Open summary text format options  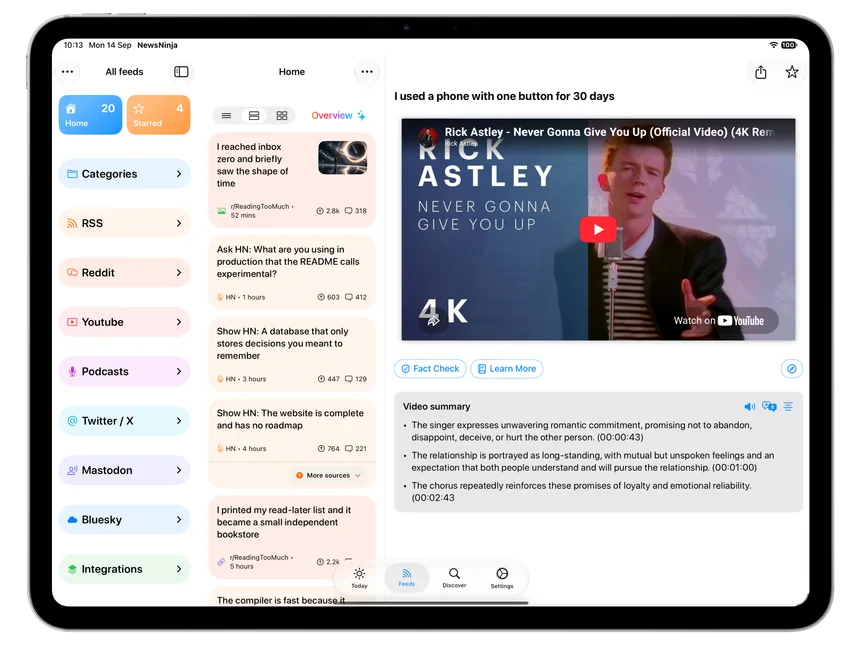click(788, 406)
